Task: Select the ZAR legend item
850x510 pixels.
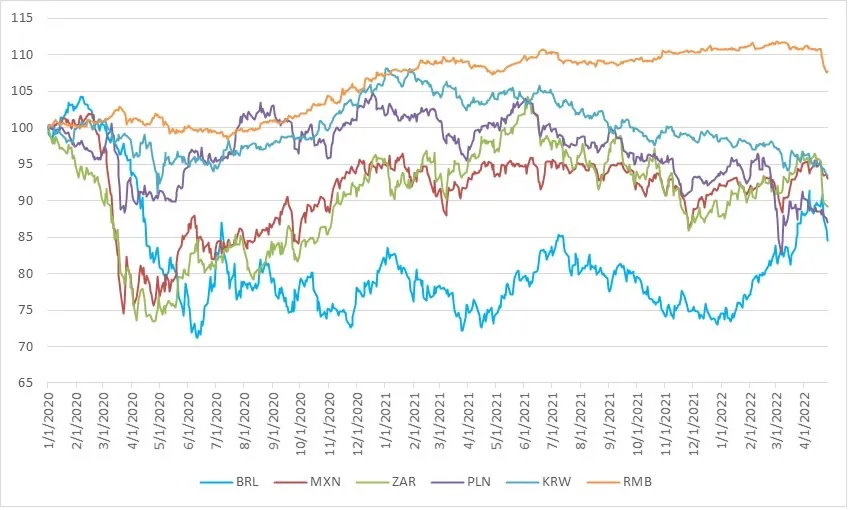Action: [x=386, y=482]
